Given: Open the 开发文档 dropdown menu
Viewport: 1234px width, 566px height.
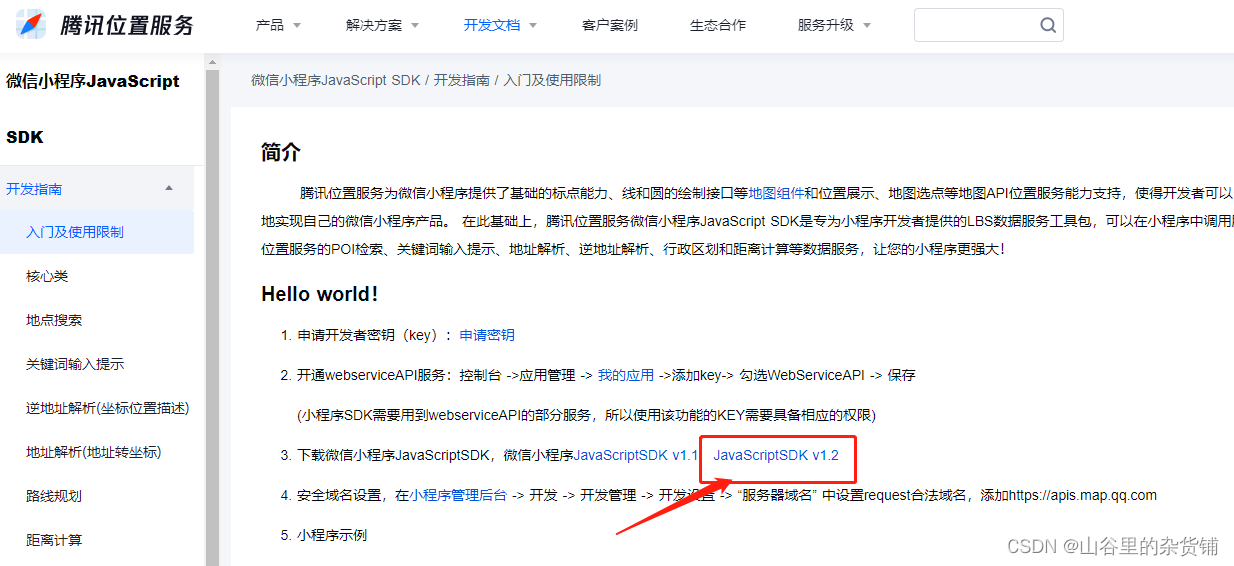Looking at the screenshot, I should [x=500, y=25].
